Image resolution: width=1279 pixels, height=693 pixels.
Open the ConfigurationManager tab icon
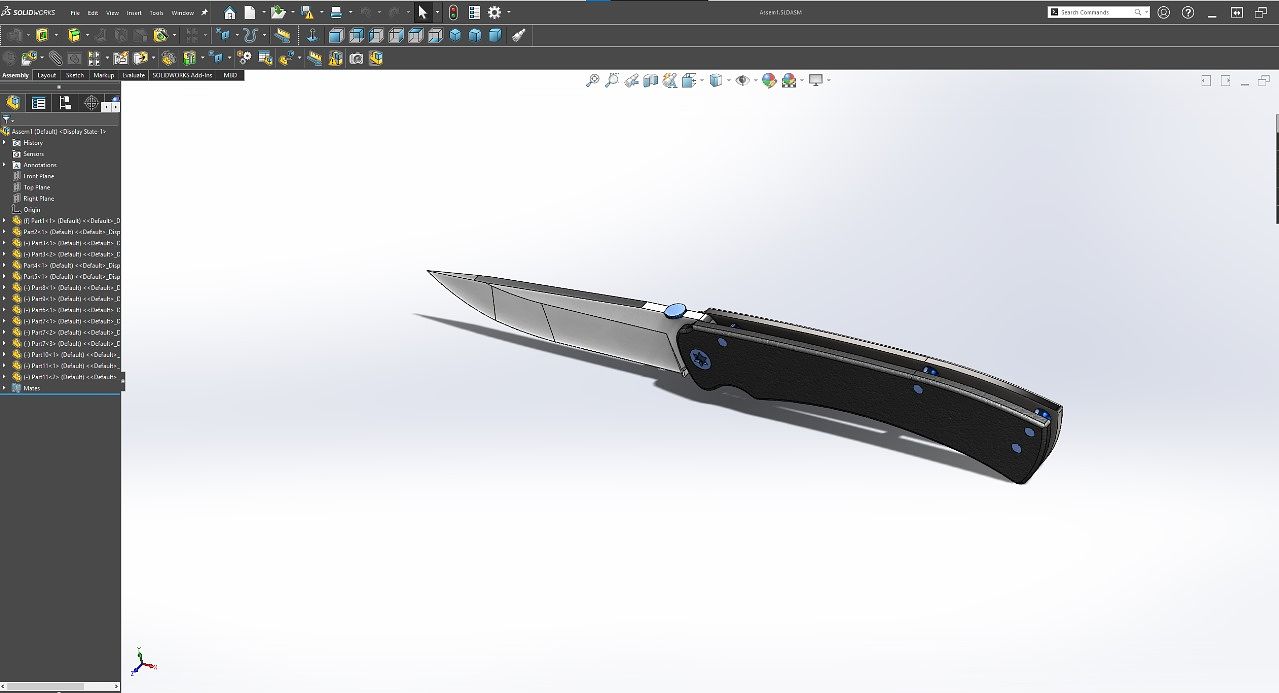pos(65,102)
